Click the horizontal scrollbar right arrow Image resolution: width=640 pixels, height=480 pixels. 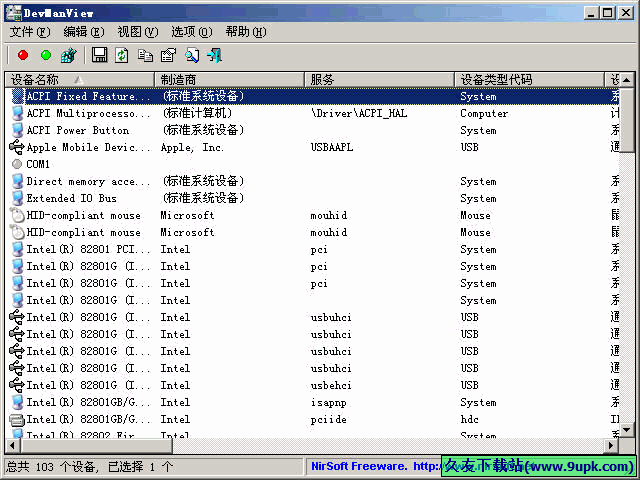point(612,445)
